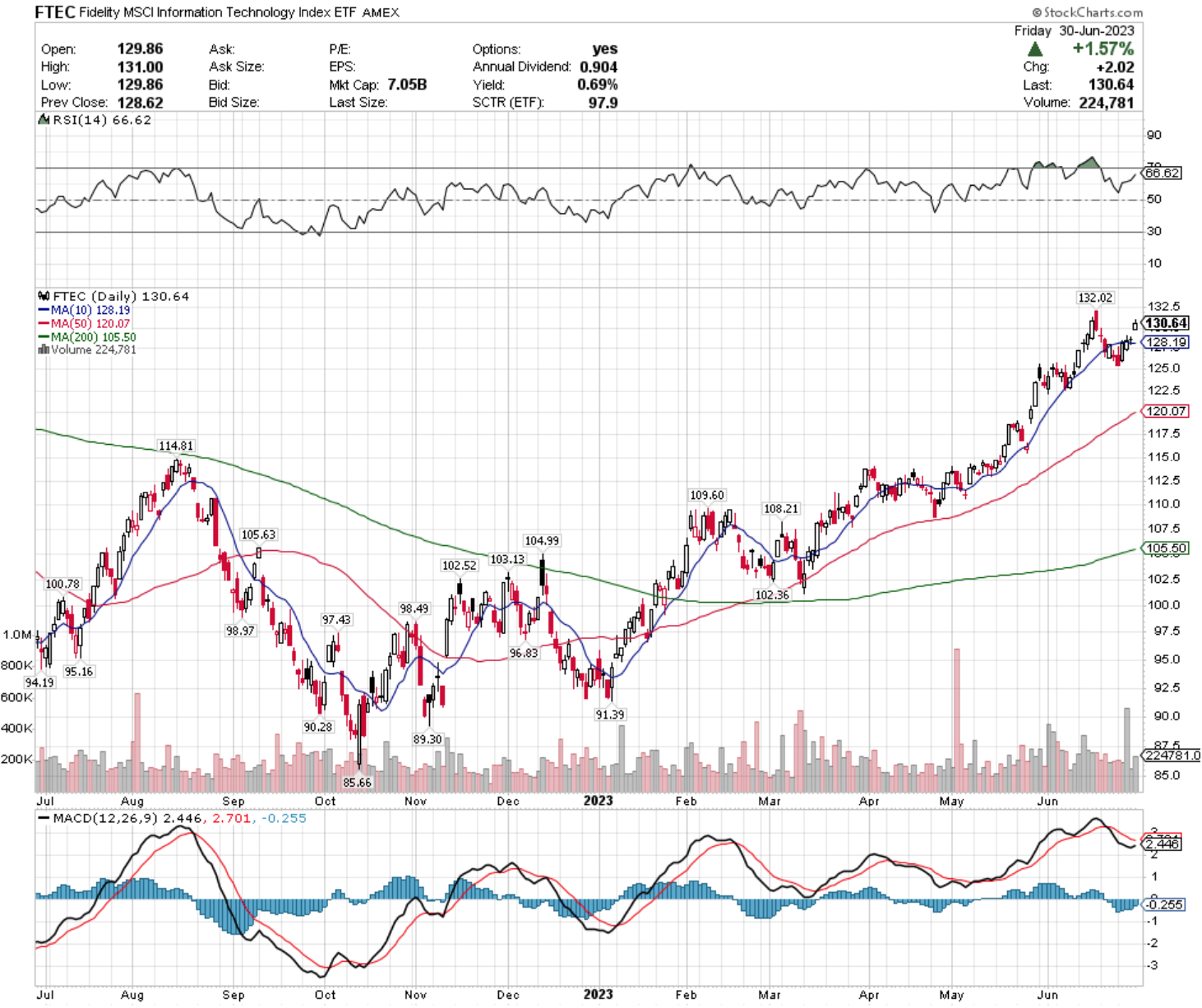Click the Oct label on price time axis
This screenshot has width=1202, height=1008.
coord(326,801)
